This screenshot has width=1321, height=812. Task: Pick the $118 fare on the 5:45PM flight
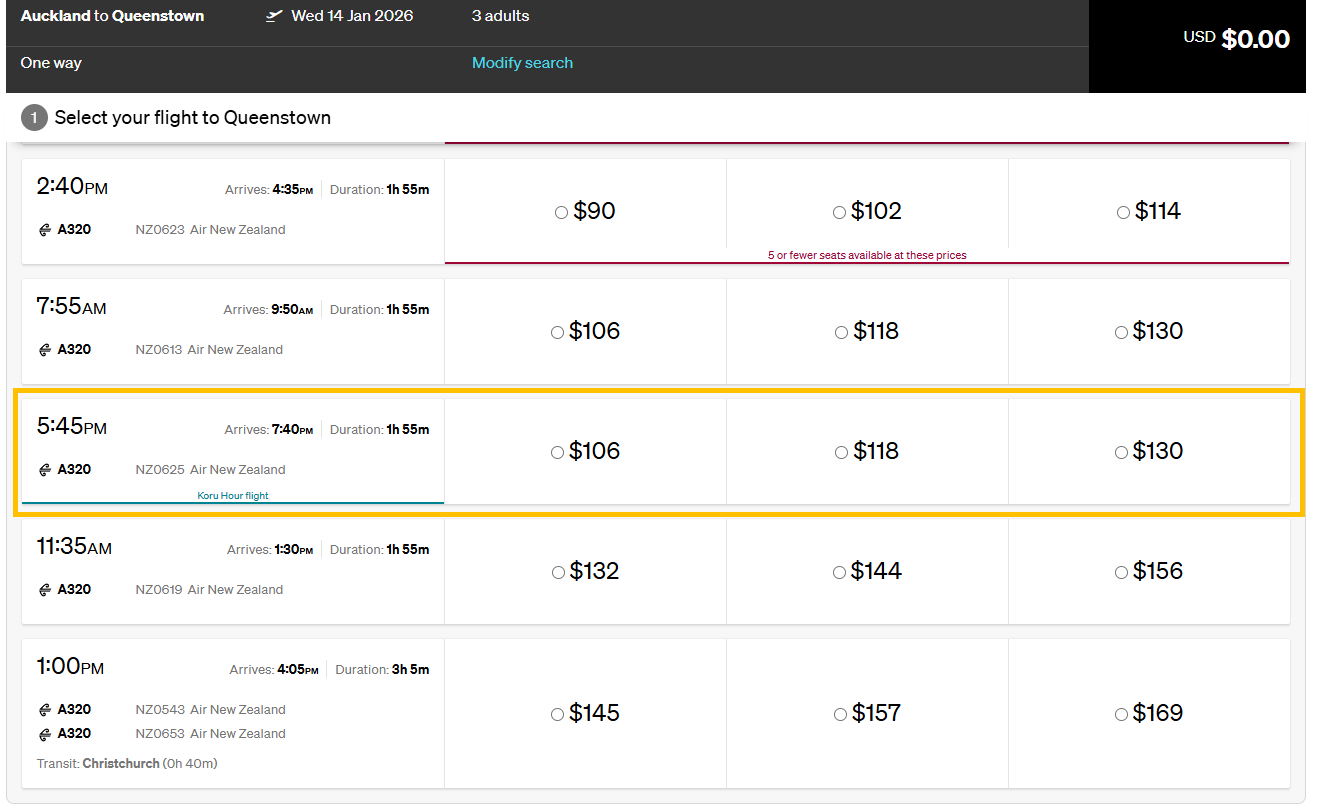click(841, 452)
